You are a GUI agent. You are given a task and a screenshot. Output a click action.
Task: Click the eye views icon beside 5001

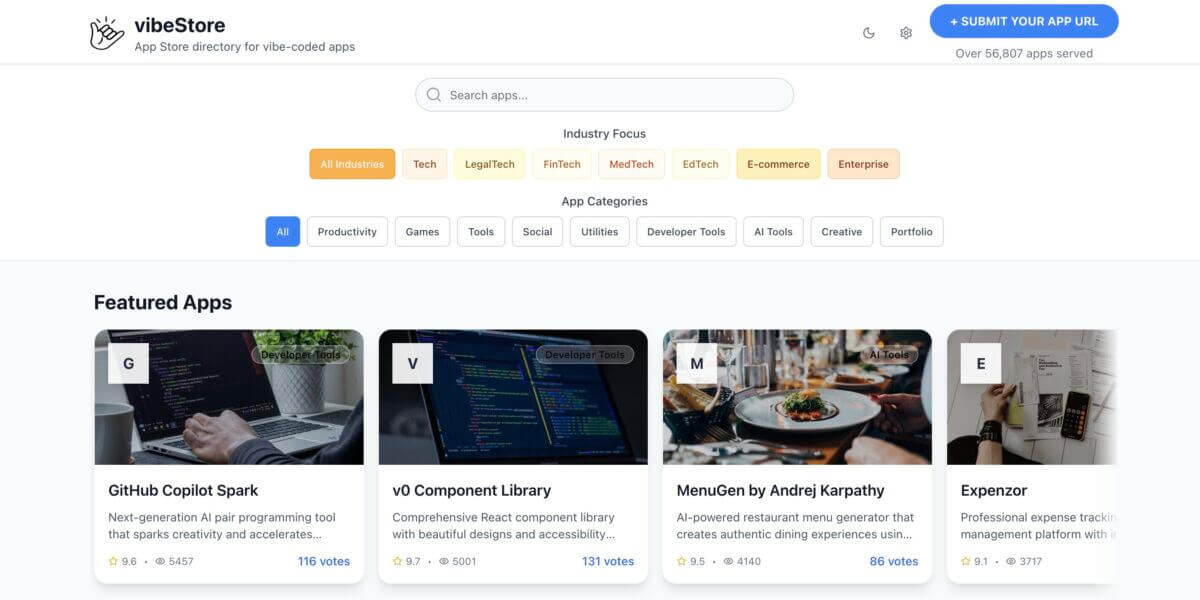443,562
